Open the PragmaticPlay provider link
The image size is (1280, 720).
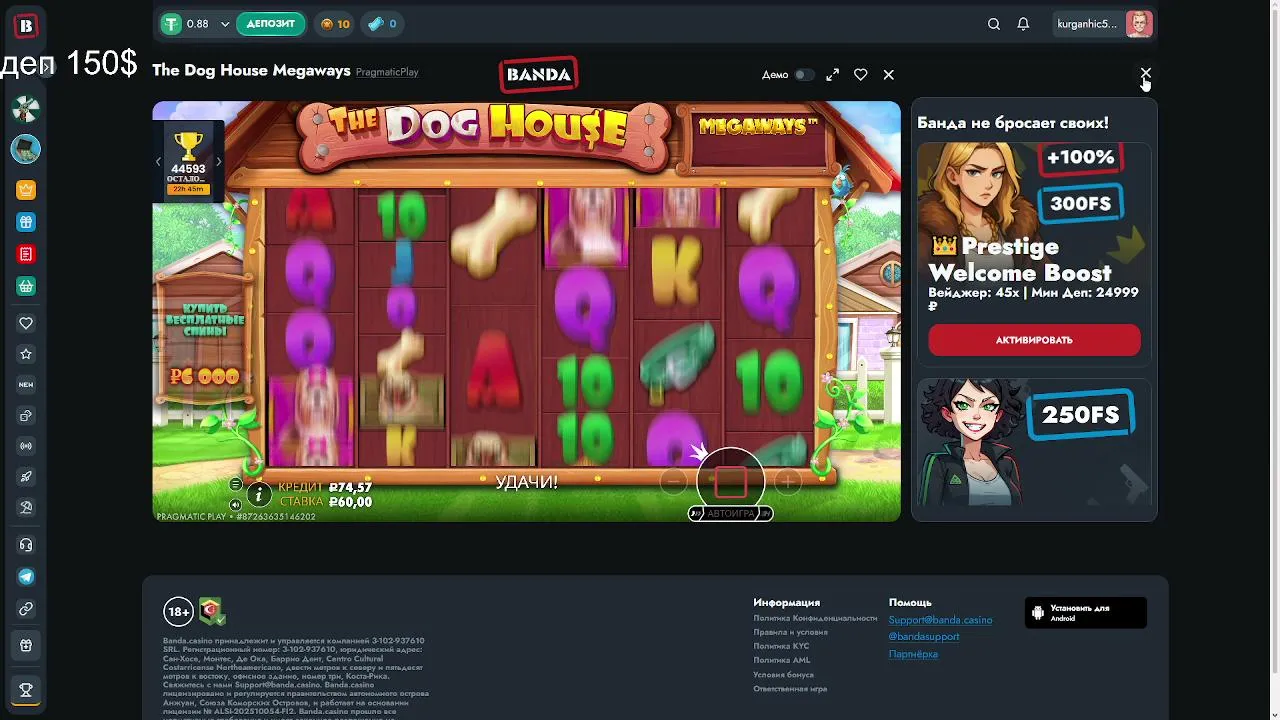coord(387,72)
